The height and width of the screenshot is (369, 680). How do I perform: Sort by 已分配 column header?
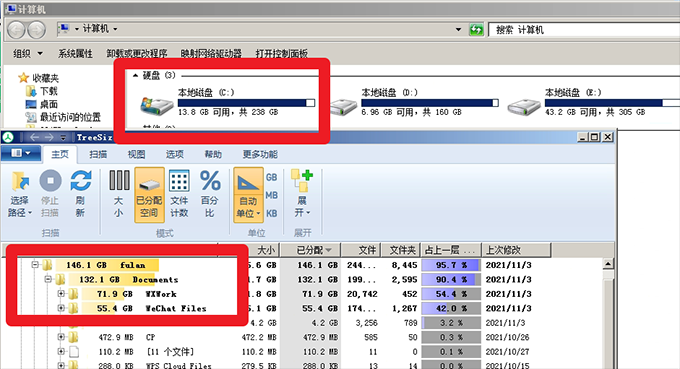[x=311, y=250]
